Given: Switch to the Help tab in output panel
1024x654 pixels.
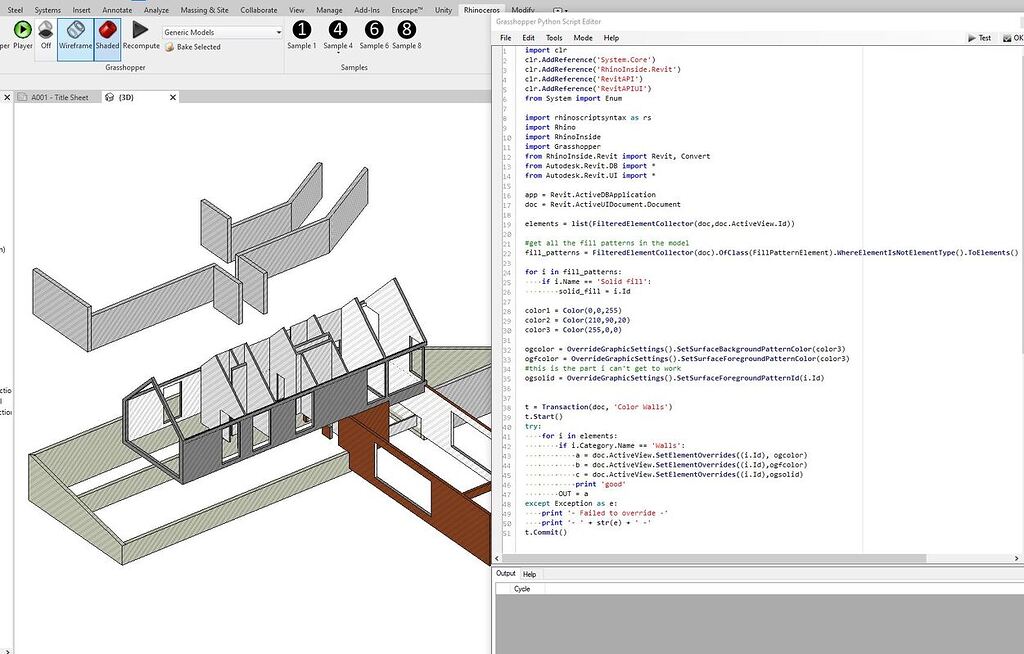Looking at the screenshot, I should 530,574.
